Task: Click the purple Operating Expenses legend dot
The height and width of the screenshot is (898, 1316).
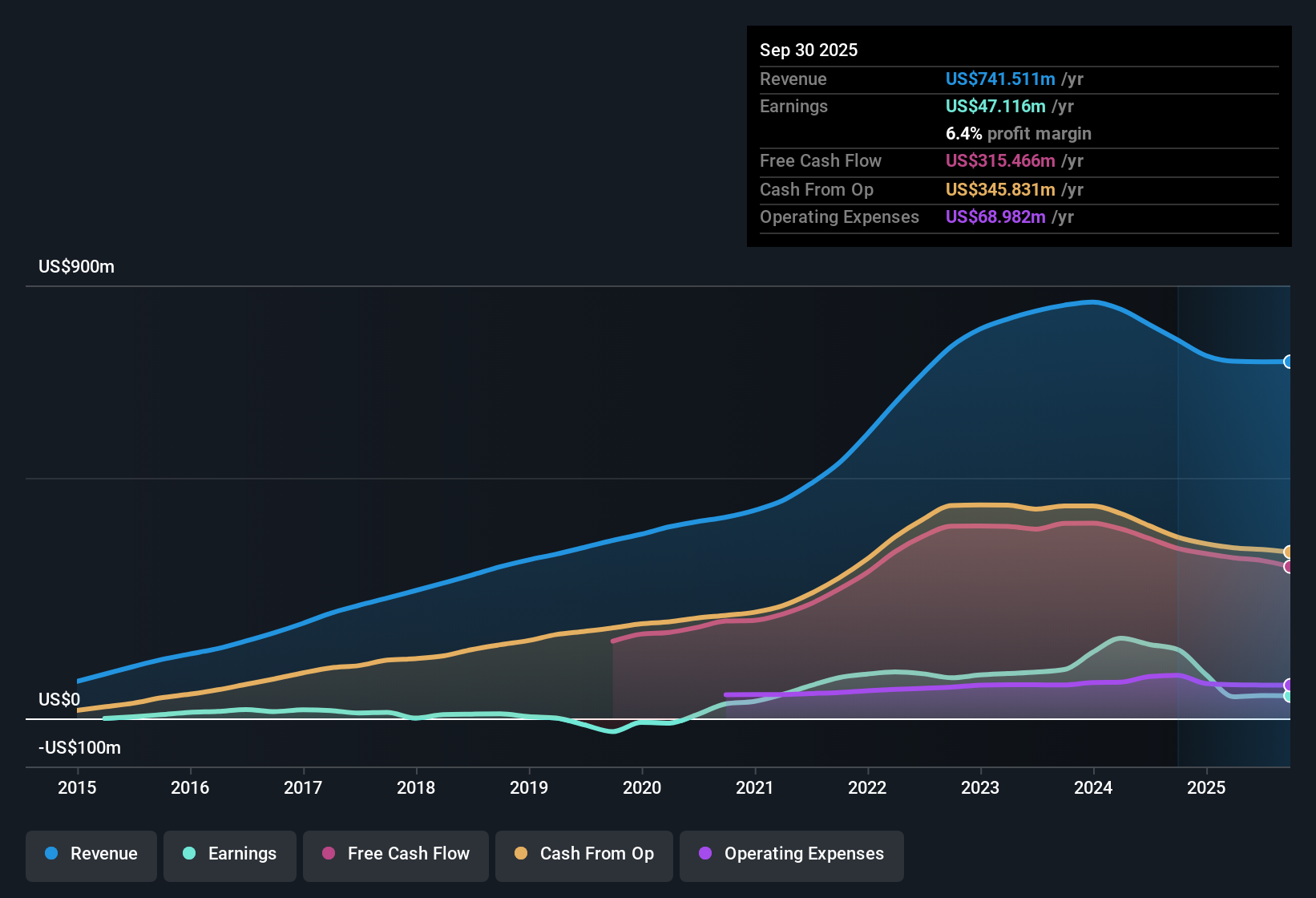Action: pos(705,854)
